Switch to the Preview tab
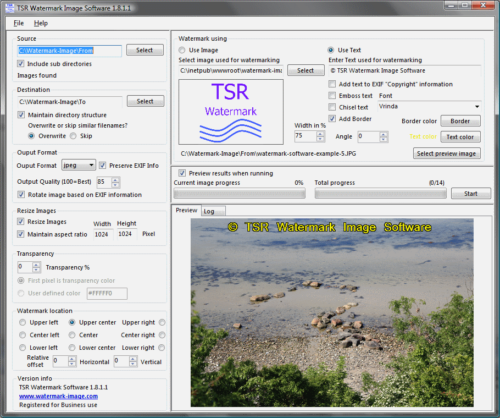Image resolution: width=500 pixels, height=418 pixels. (186, 210)
